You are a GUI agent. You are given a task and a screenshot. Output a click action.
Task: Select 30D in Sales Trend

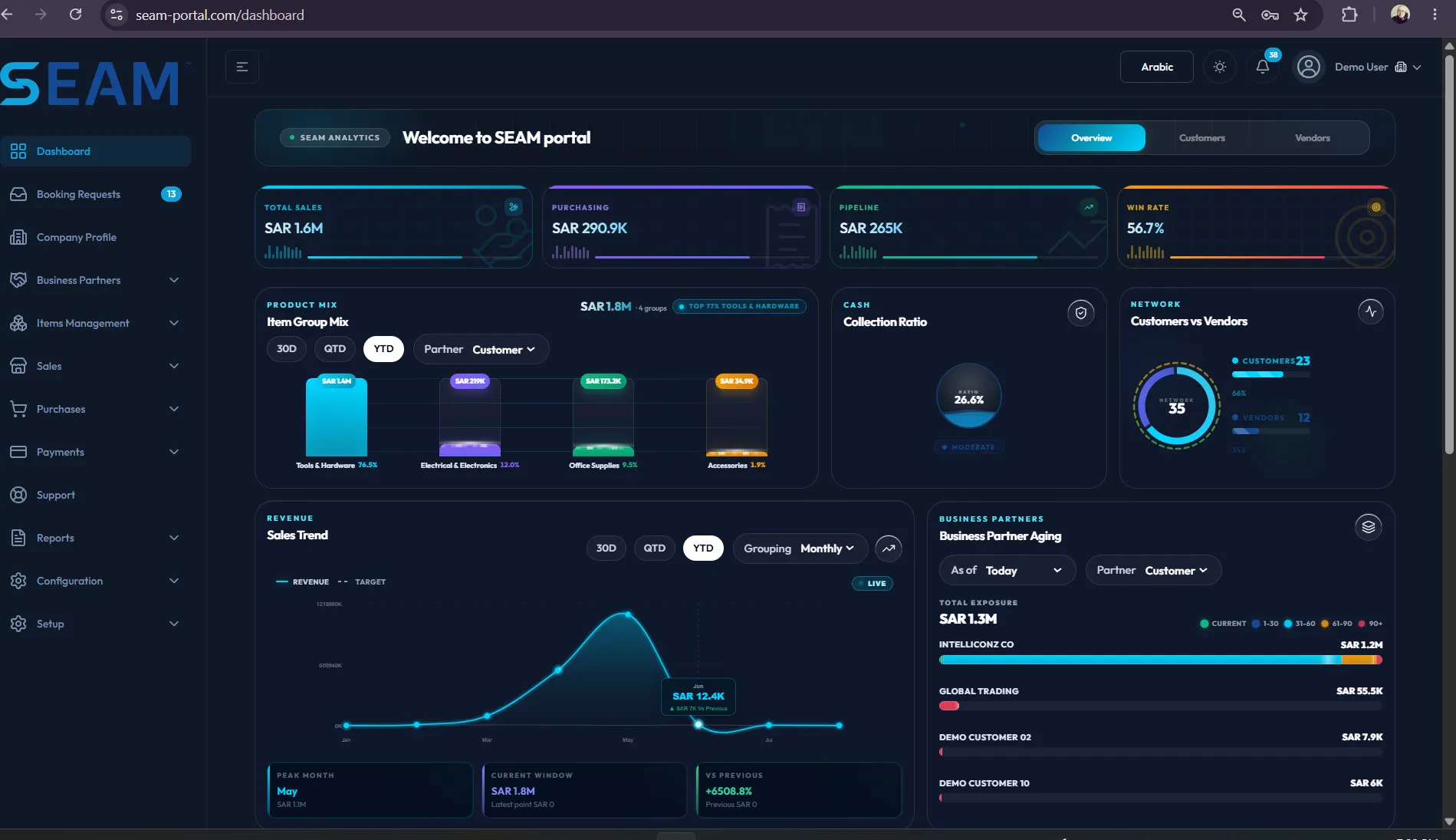[x=606, y=548]
